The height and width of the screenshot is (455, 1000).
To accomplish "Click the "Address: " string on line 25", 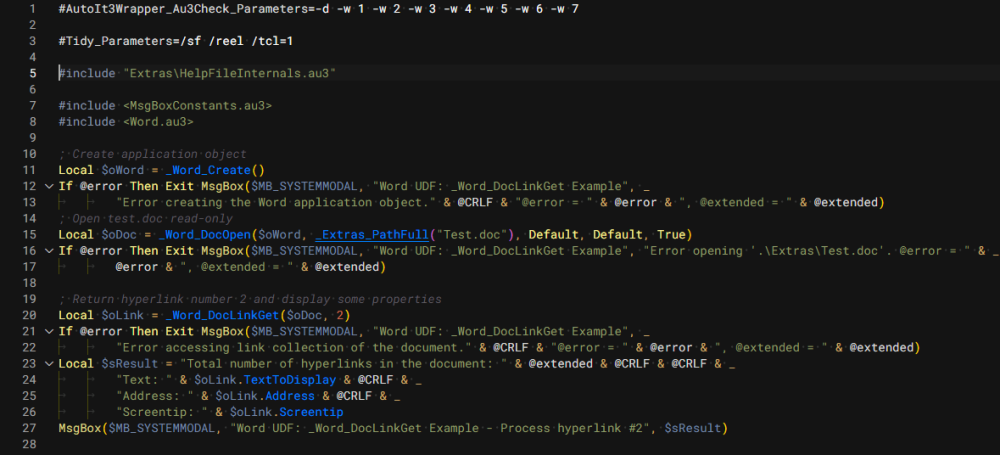I will [155, 396].
